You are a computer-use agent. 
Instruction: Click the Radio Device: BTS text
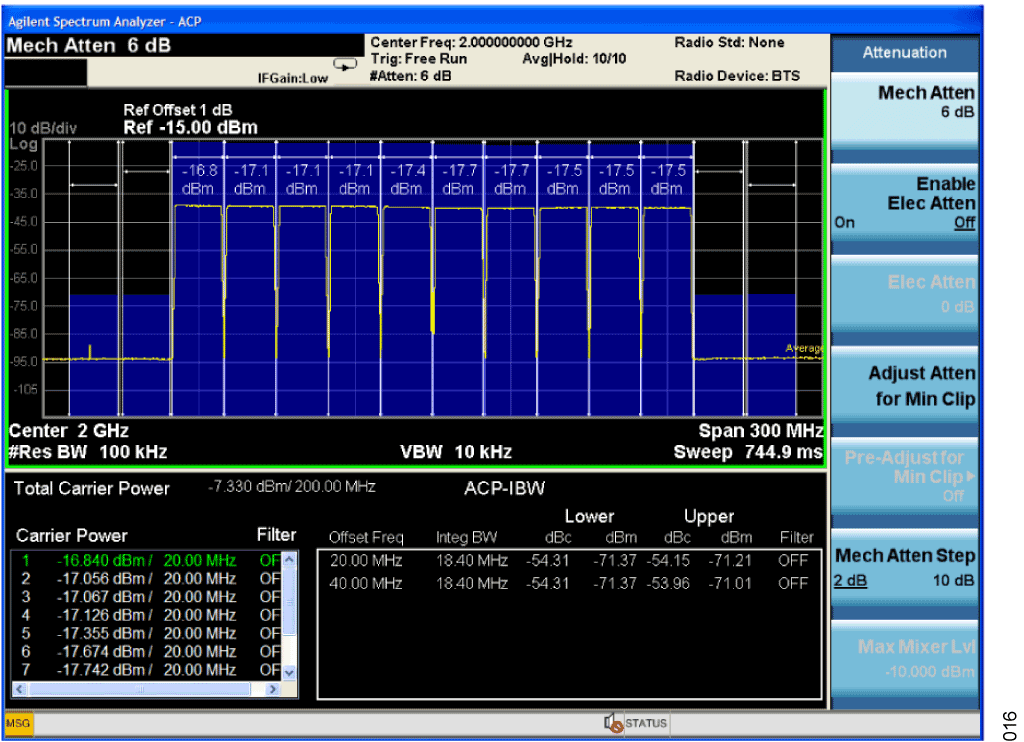click(x=737, y=76)
